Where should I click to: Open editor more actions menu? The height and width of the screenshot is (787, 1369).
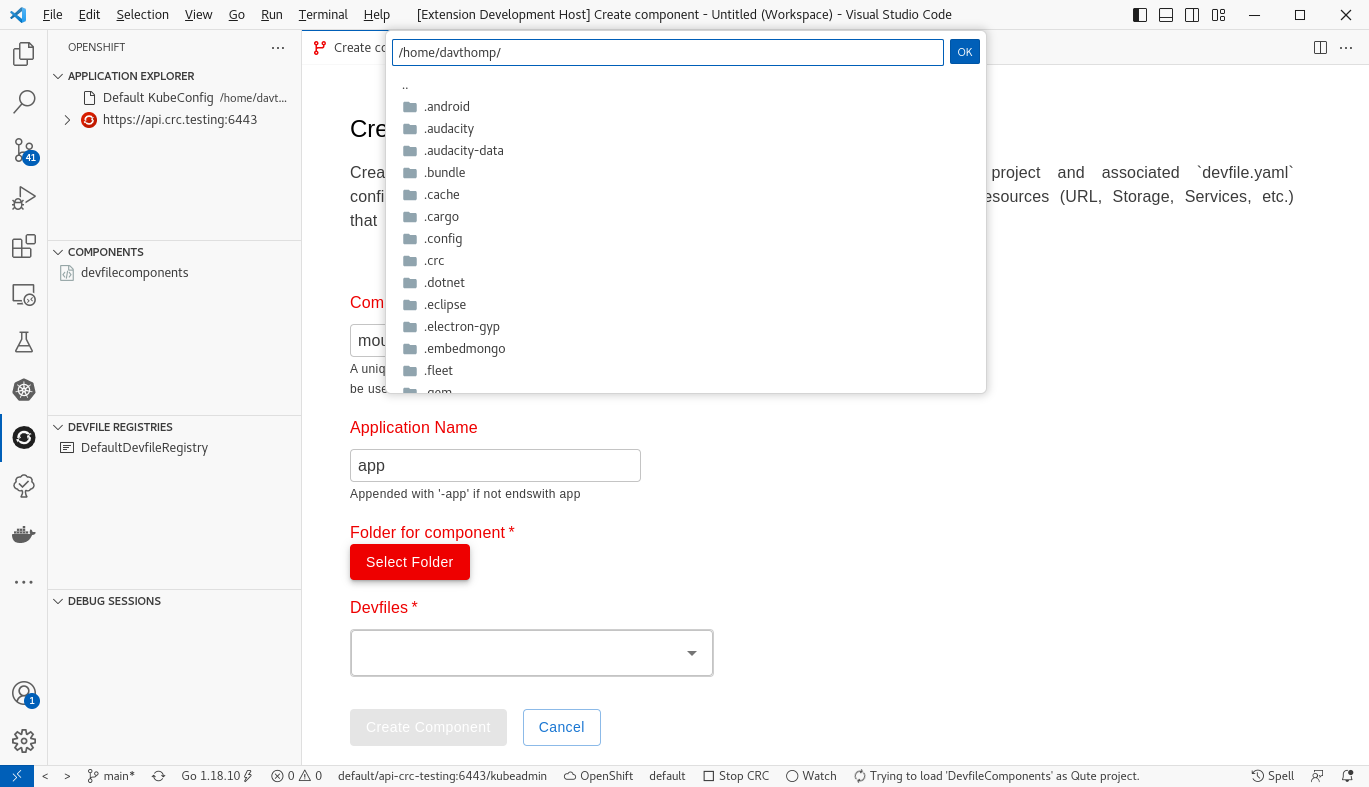click(1346, 48)
